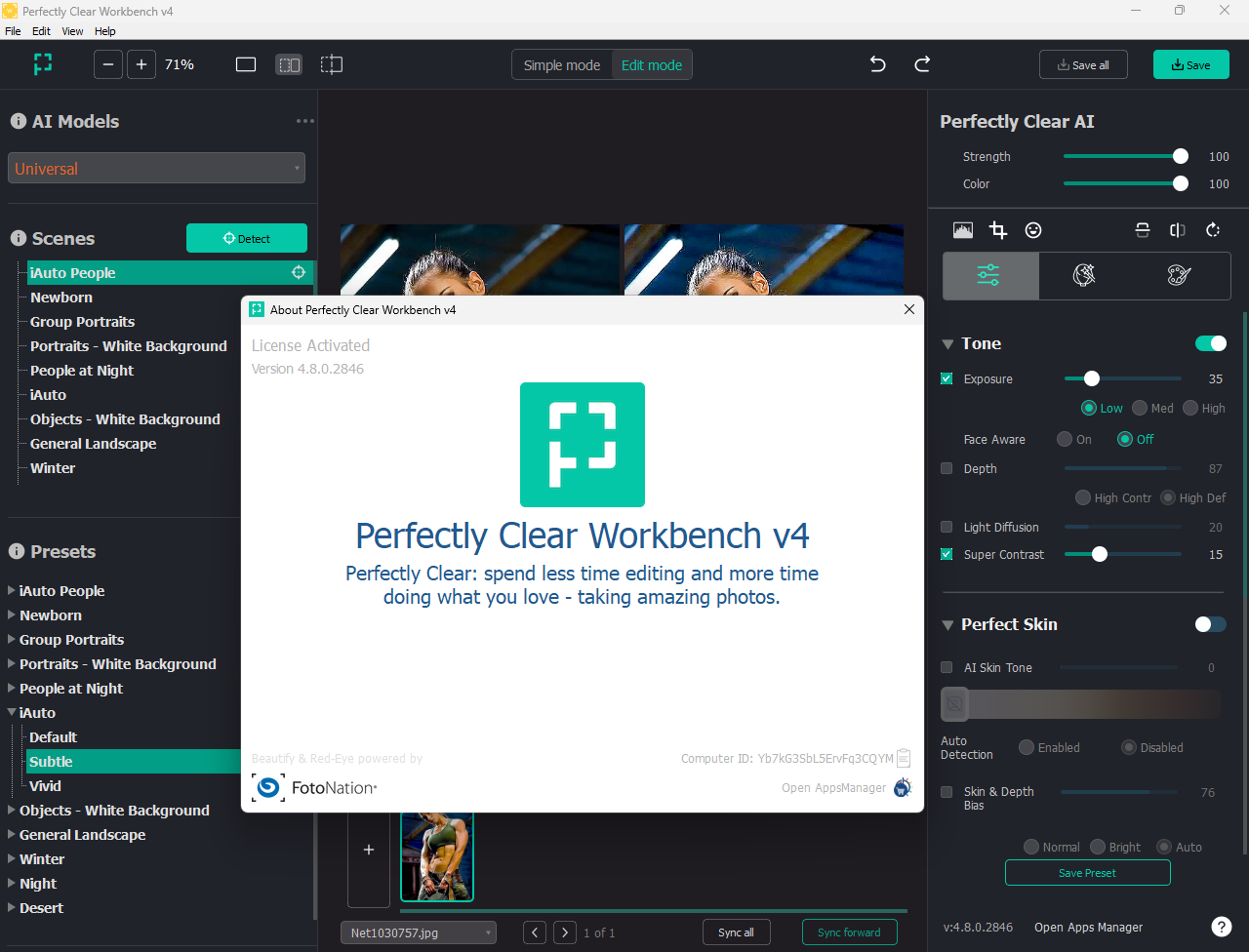Open the File menu

pos(13,31)
